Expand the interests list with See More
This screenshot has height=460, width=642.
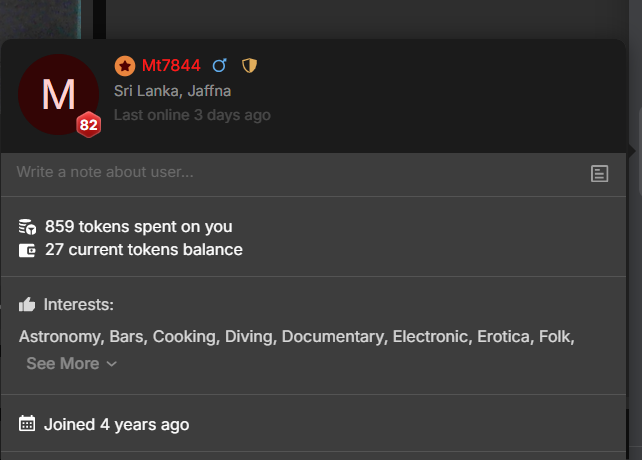click(72, 364)
